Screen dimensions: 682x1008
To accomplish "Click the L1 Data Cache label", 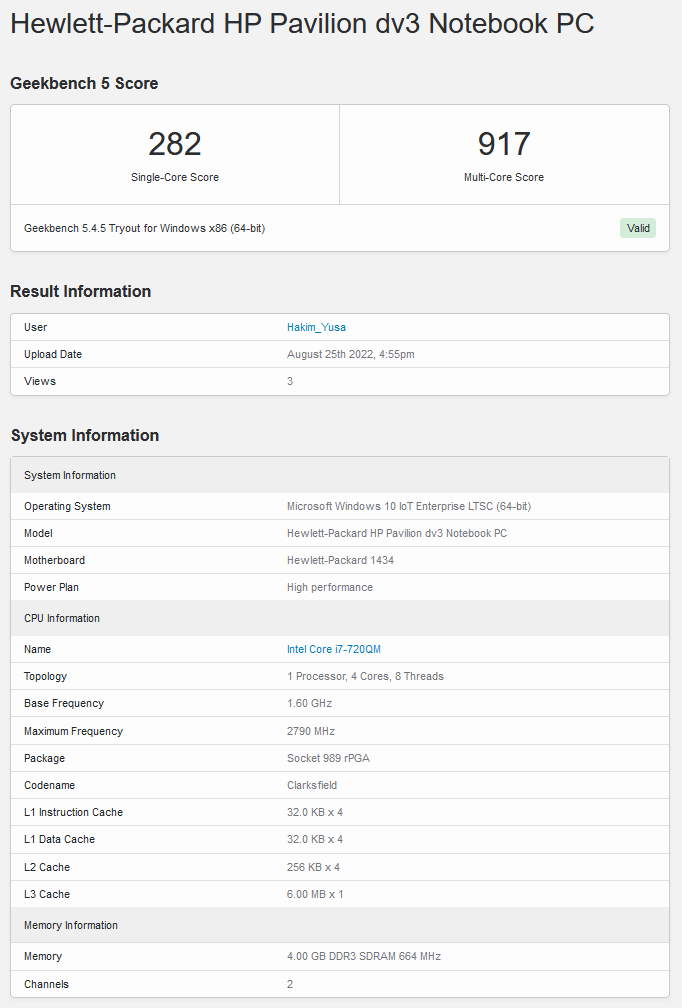I will pos(59,840).
